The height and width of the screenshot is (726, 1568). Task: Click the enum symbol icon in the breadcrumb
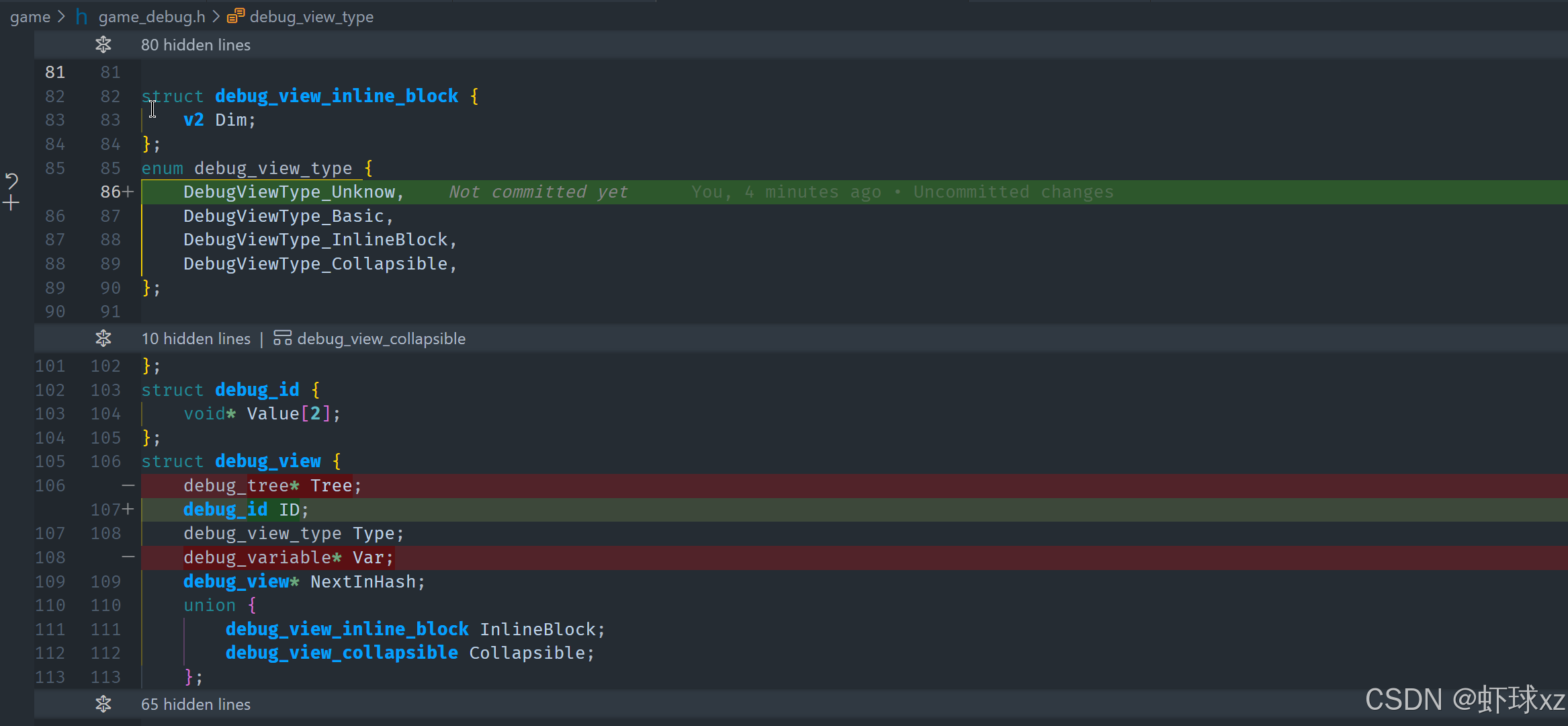[x=235, y=17]
